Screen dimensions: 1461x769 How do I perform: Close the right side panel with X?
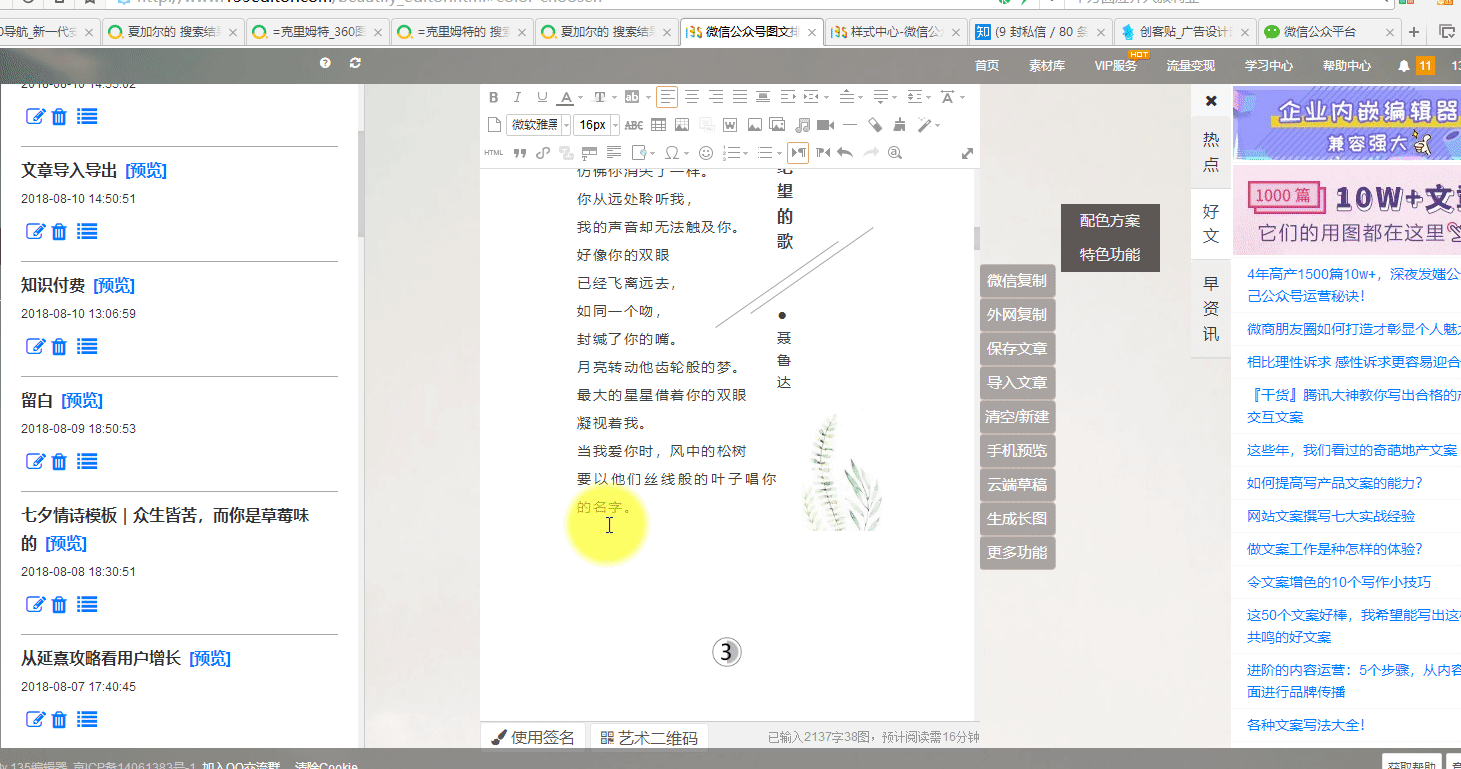pos(1211,101)
